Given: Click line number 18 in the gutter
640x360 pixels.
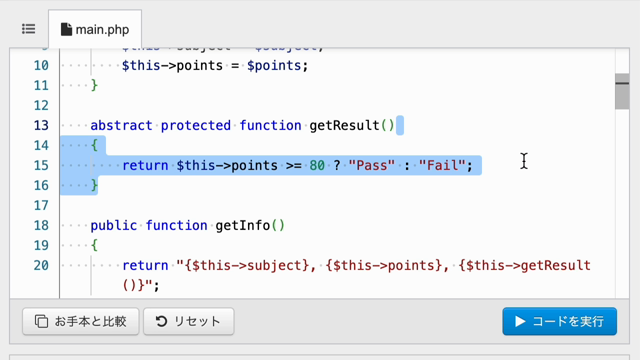Looking at the screenshot, I should (x=41, y=225).
